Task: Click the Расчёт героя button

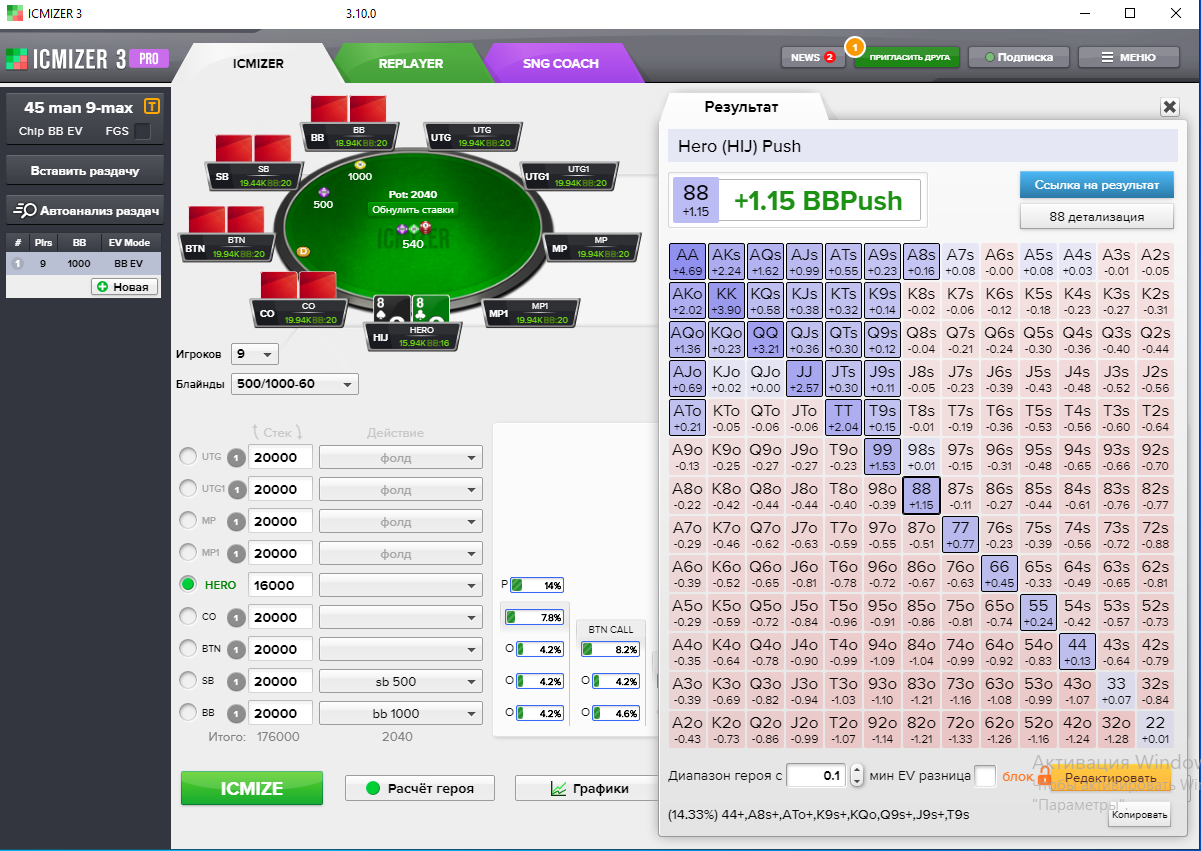Action: point(421,788)
